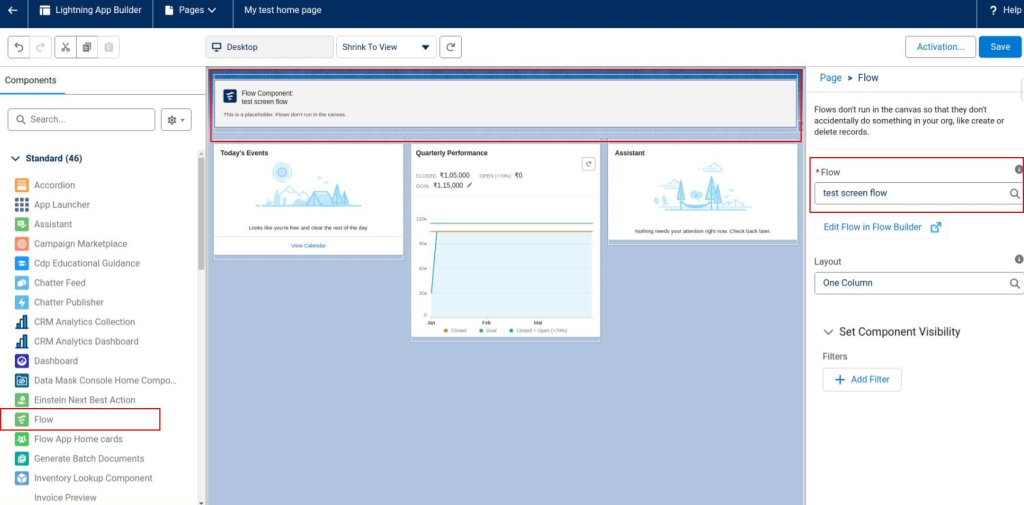This screenshot has height=505, width=1024.
Task: Select the Cdp Educational Guidance icon
Action: (x=22, y=263)
